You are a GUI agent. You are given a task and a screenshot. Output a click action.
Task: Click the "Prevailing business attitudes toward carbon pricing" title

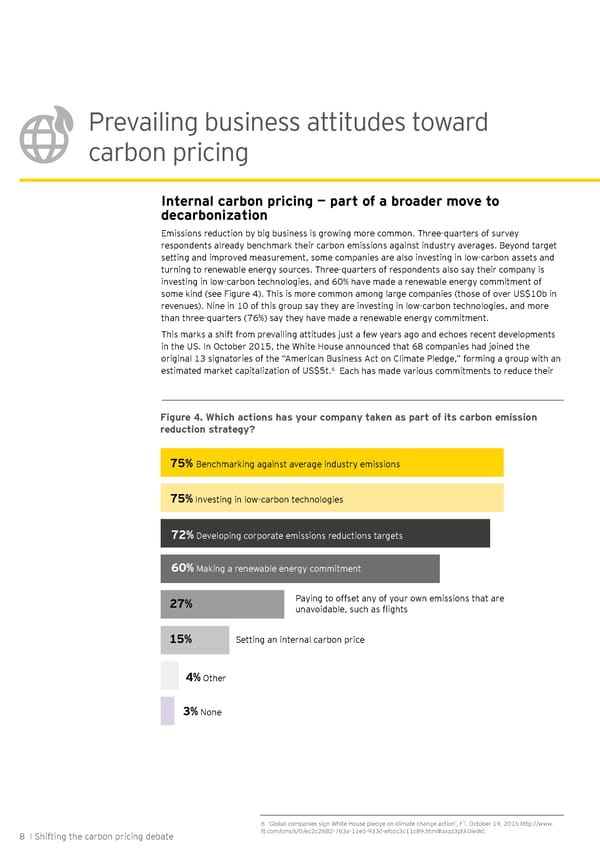click(x=288, y=138)
